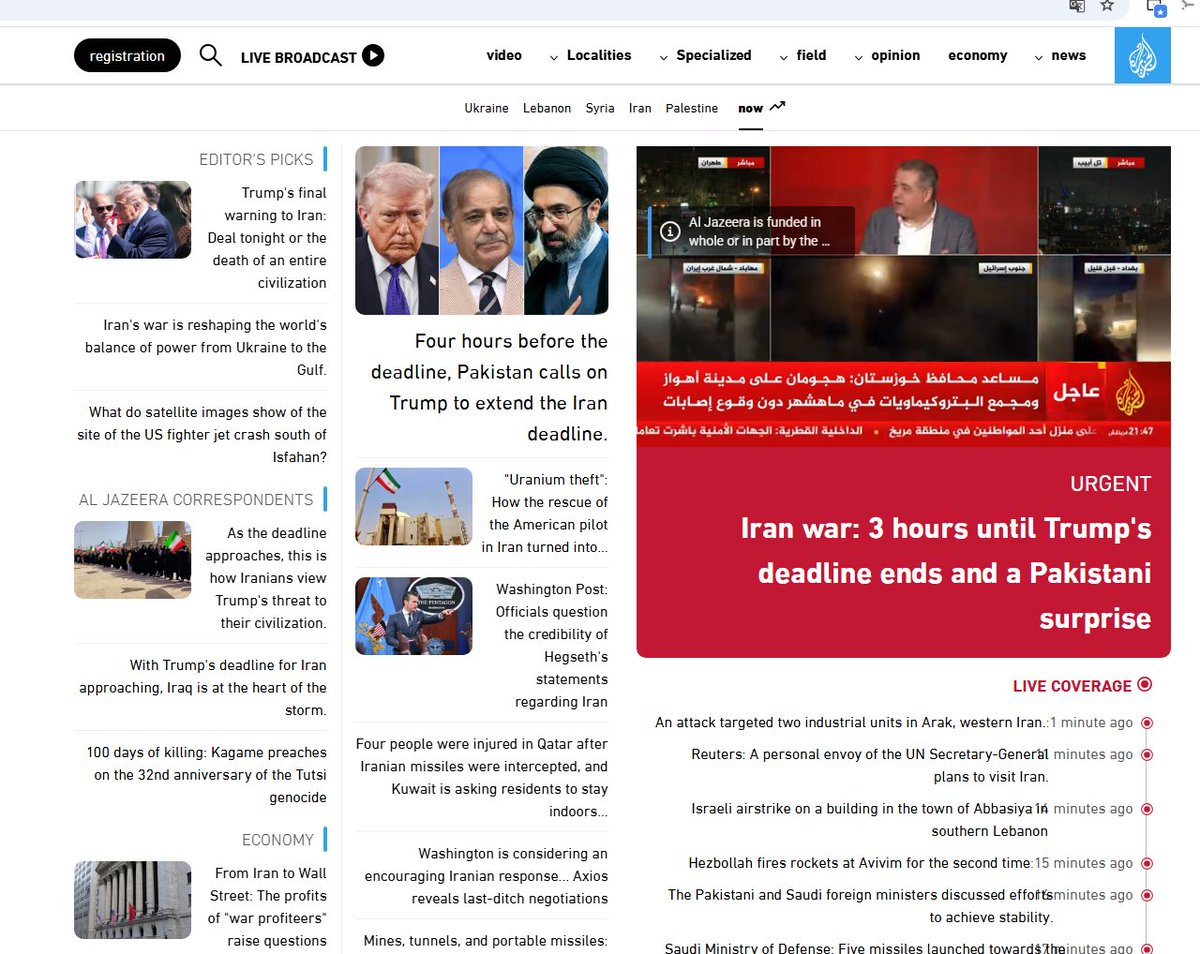The height and width of the screenshot is (954, 1200).
Task: Open the site search magnifier
Action: click(211, 55)
